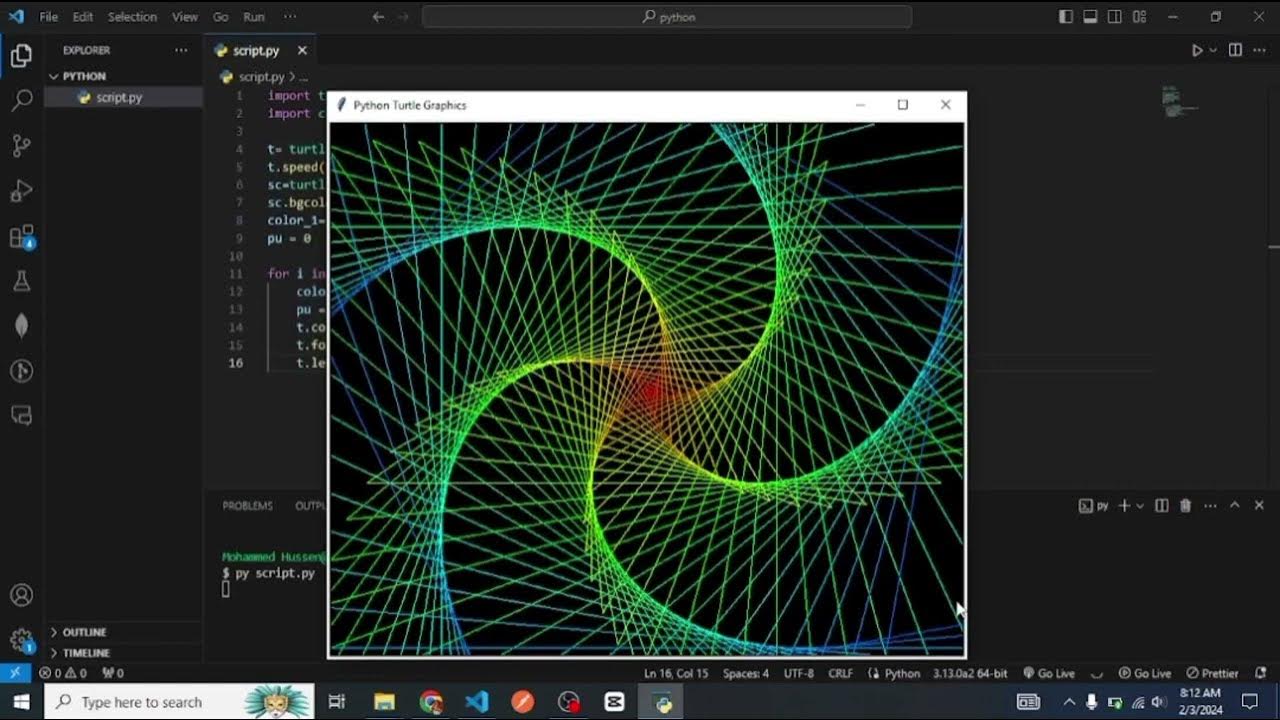Split the terminal in panel
1280x720 pixels.
[x=1161, y=506]
